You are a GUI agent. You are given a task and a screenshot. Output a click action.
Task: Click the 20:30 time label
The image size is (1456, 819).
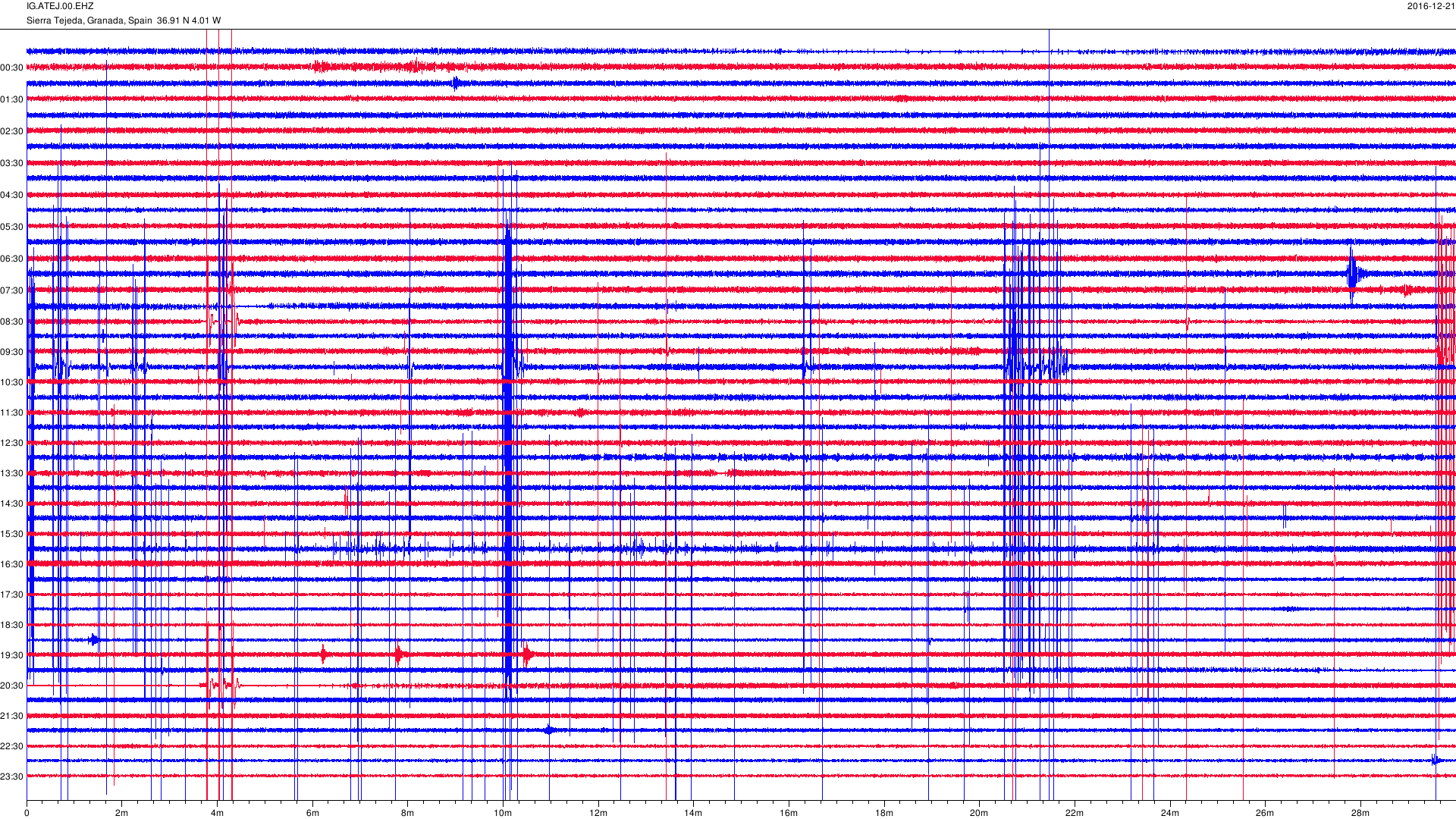pos(12,686)
